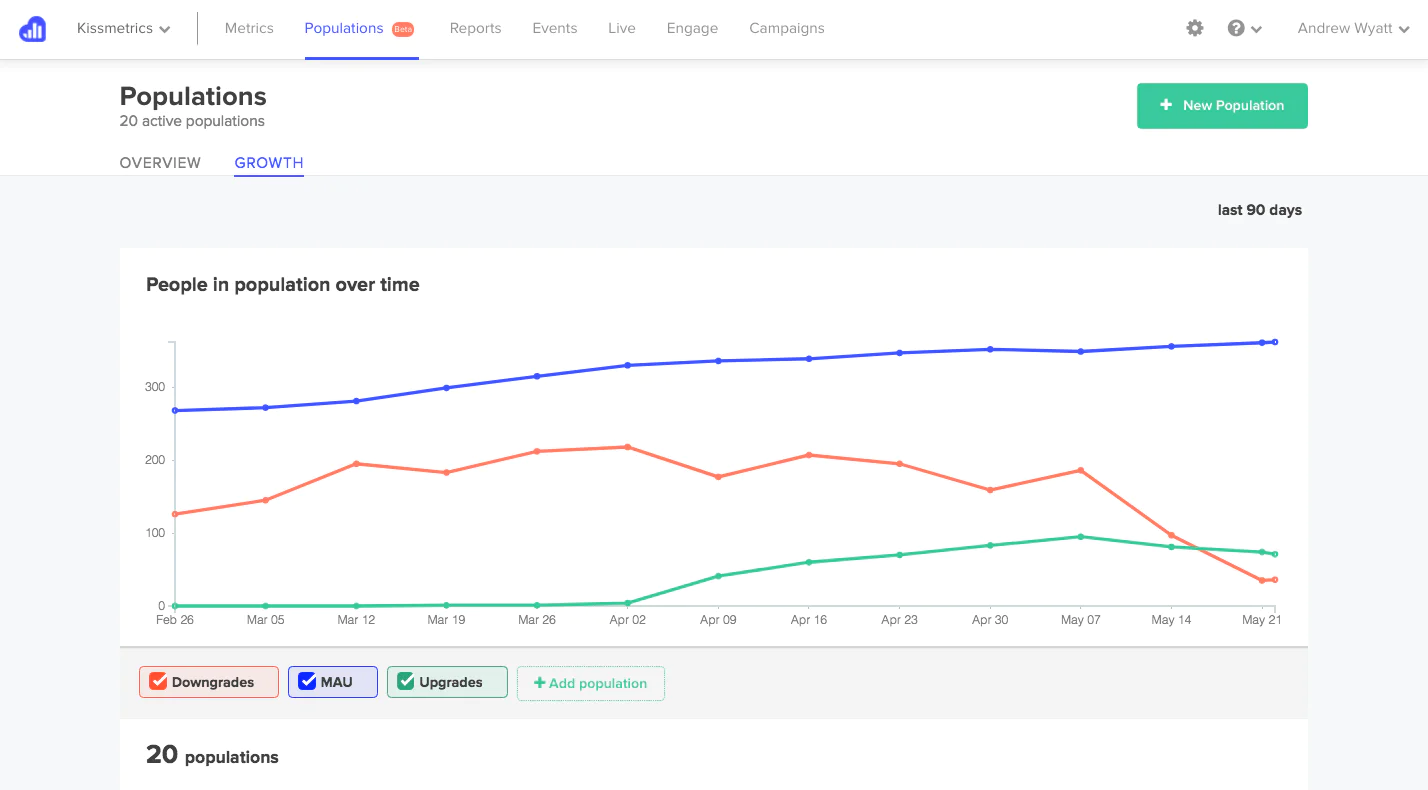Change the last 90 days range

(x=1260, y=210)
